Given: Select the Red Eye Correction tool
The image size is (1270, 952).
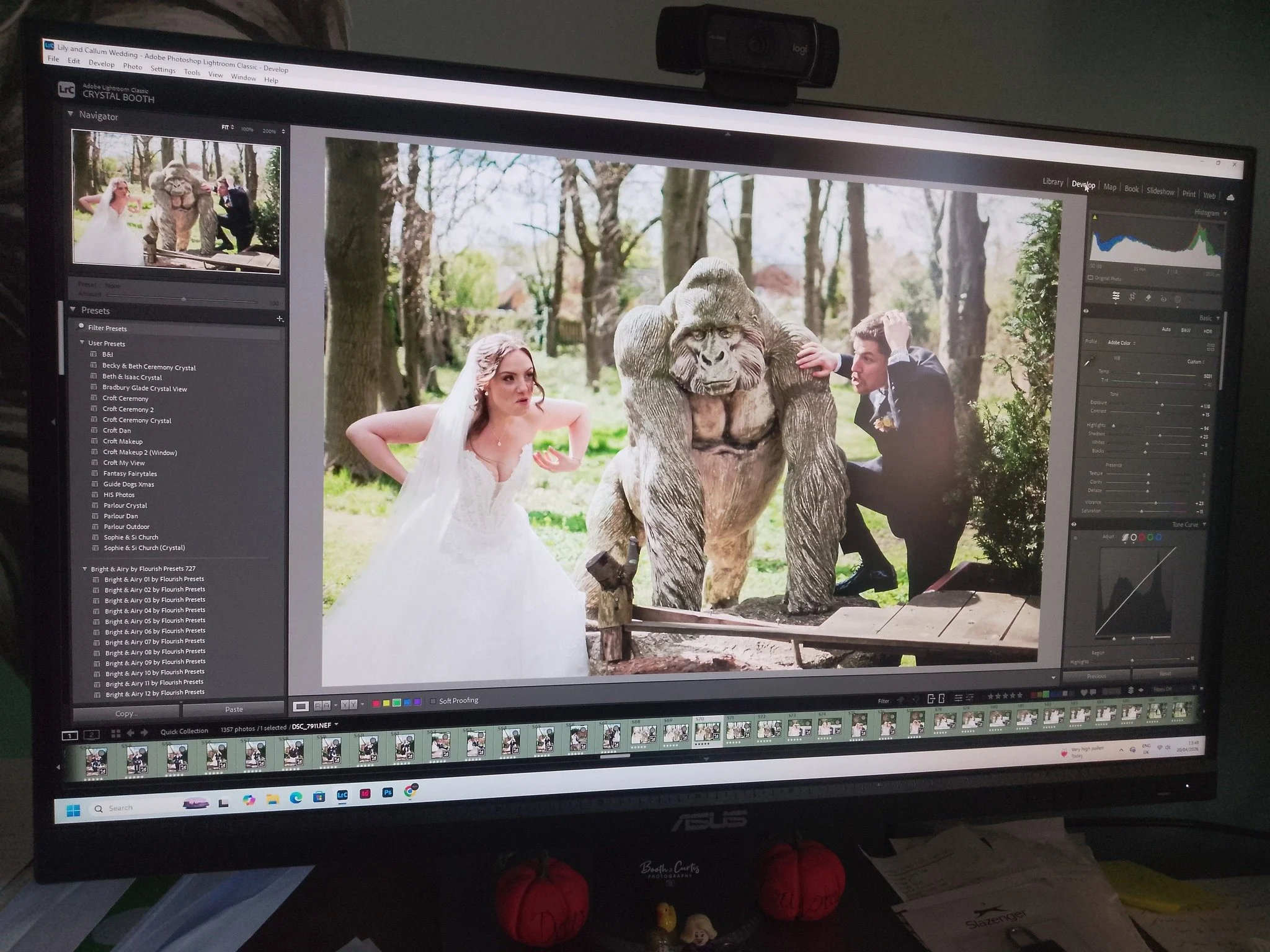Looking at the screenshot, I should pos(1164,297).
